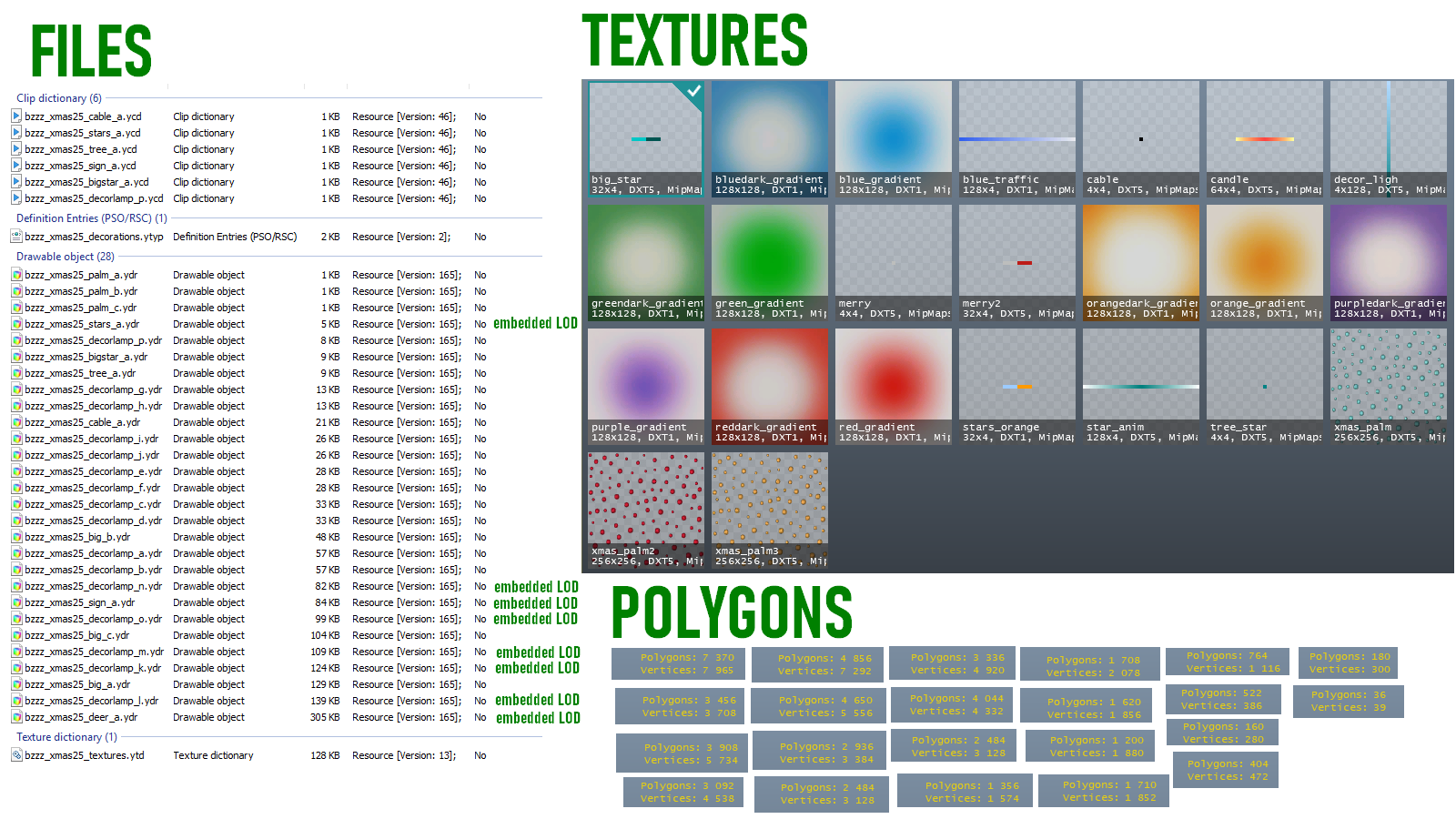Viewport: 1456px width, 819px height.
Task: Select the bluedark_gradient texture thumbnail
Action: click(770, 139)
